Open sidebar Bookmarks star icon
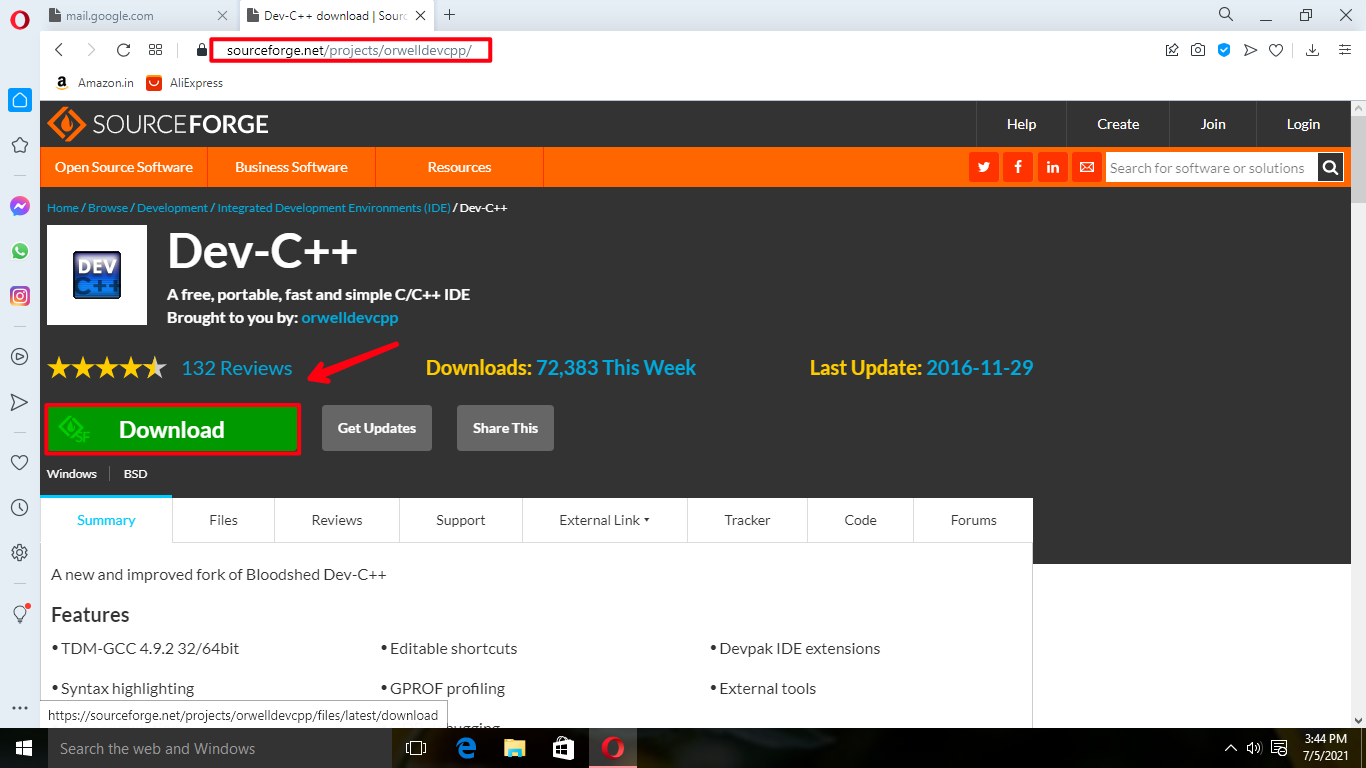The height and width of the screenshot is (768, 1366). pyautogui.click(x=20, y=145)
